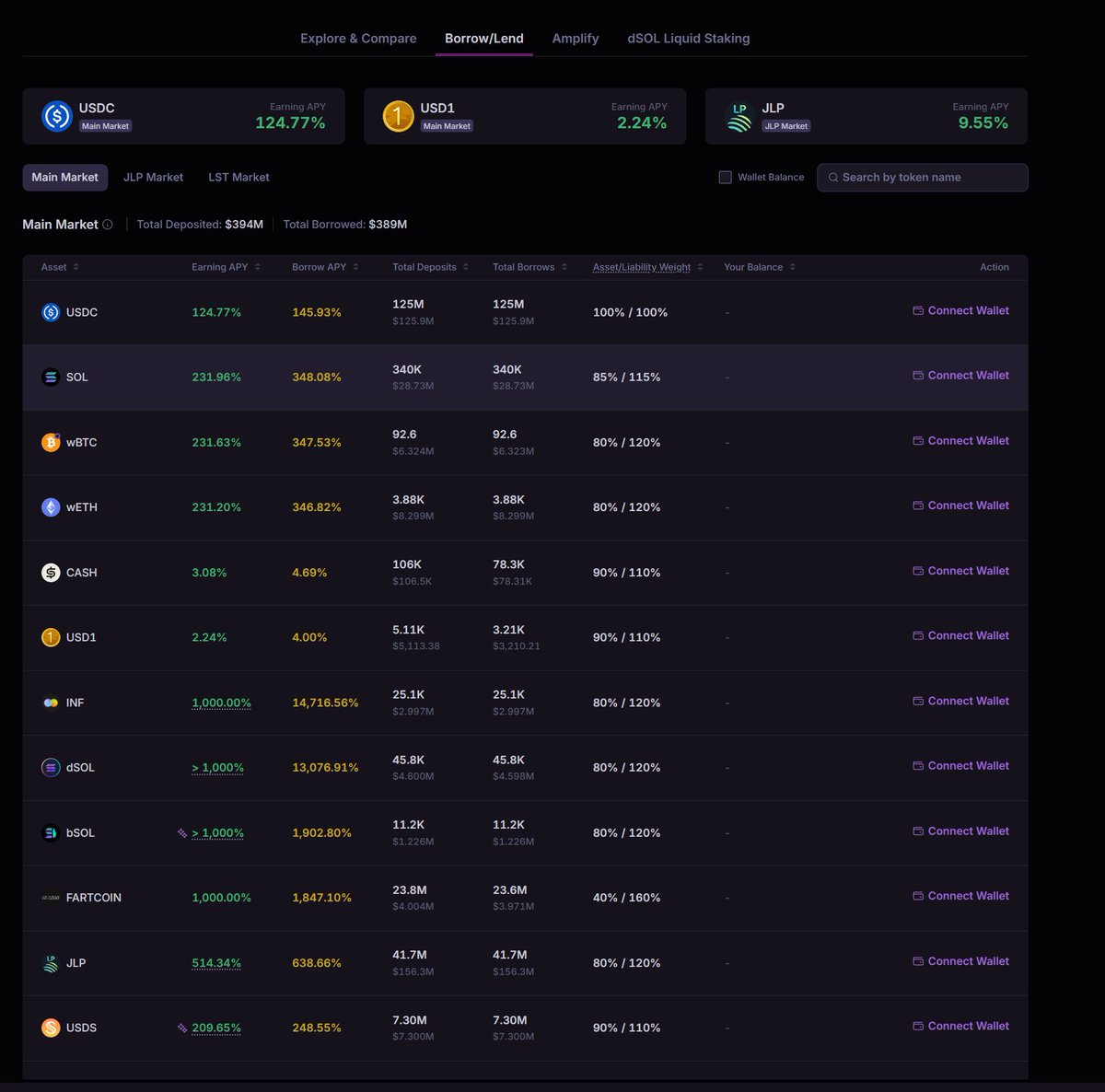This screenshot has width=1105, height=1092.
Task: Open the Explore & Compare tab
Action: tap(358, 39)
